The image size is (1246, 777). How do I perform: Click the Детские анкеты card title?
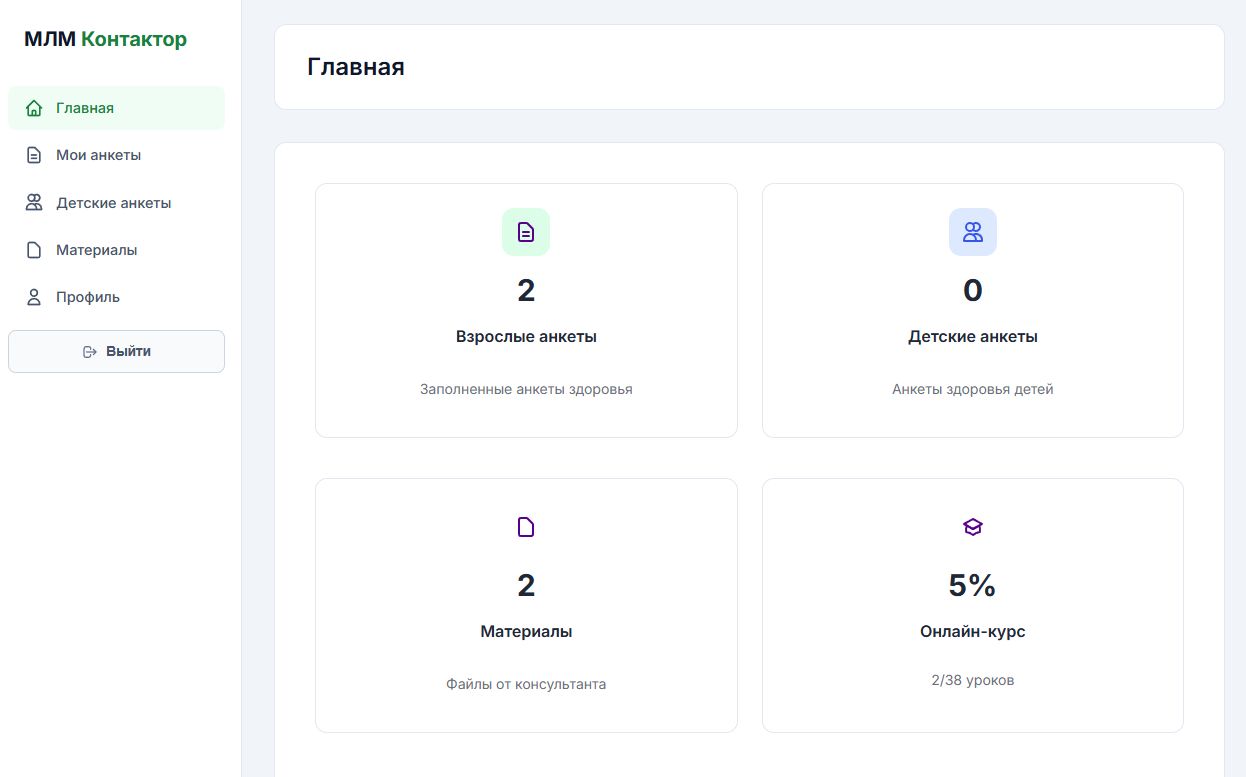pos(973,337)
